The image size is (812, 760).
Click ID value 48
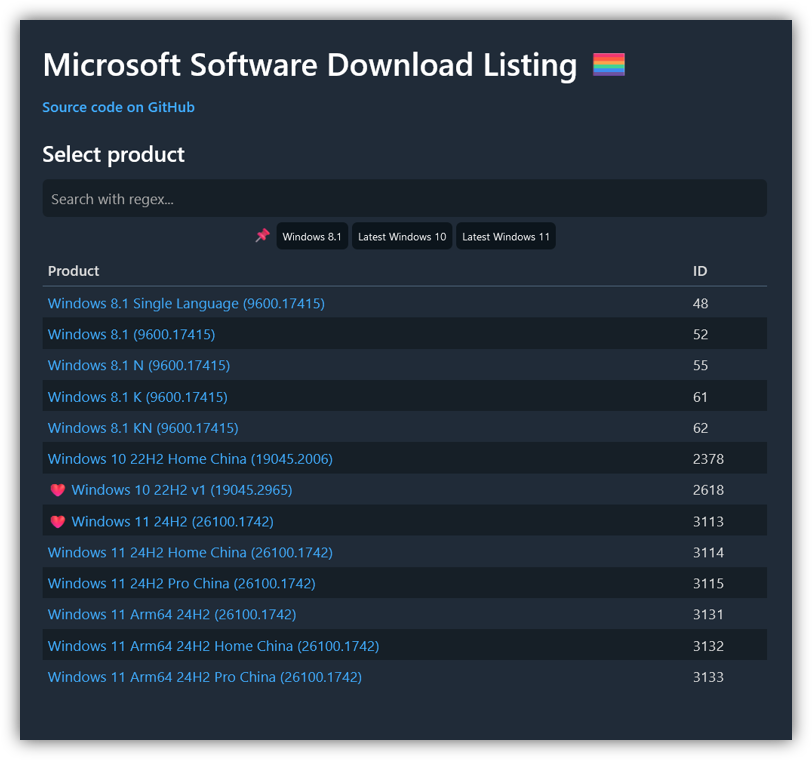(701, 303)
